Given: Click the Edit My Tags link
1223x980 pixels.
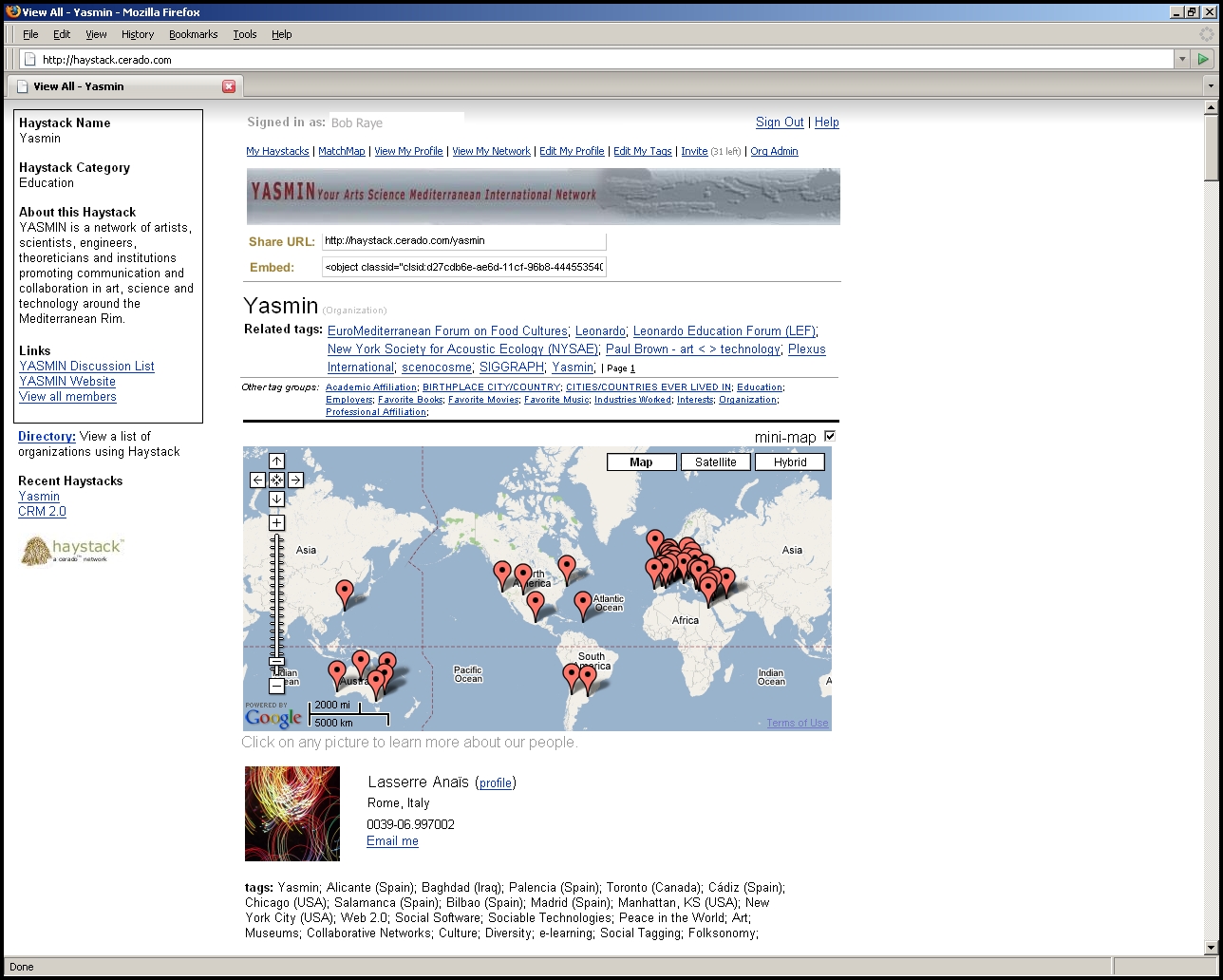Looking at the screenshot, I should [x=643, y=151].
